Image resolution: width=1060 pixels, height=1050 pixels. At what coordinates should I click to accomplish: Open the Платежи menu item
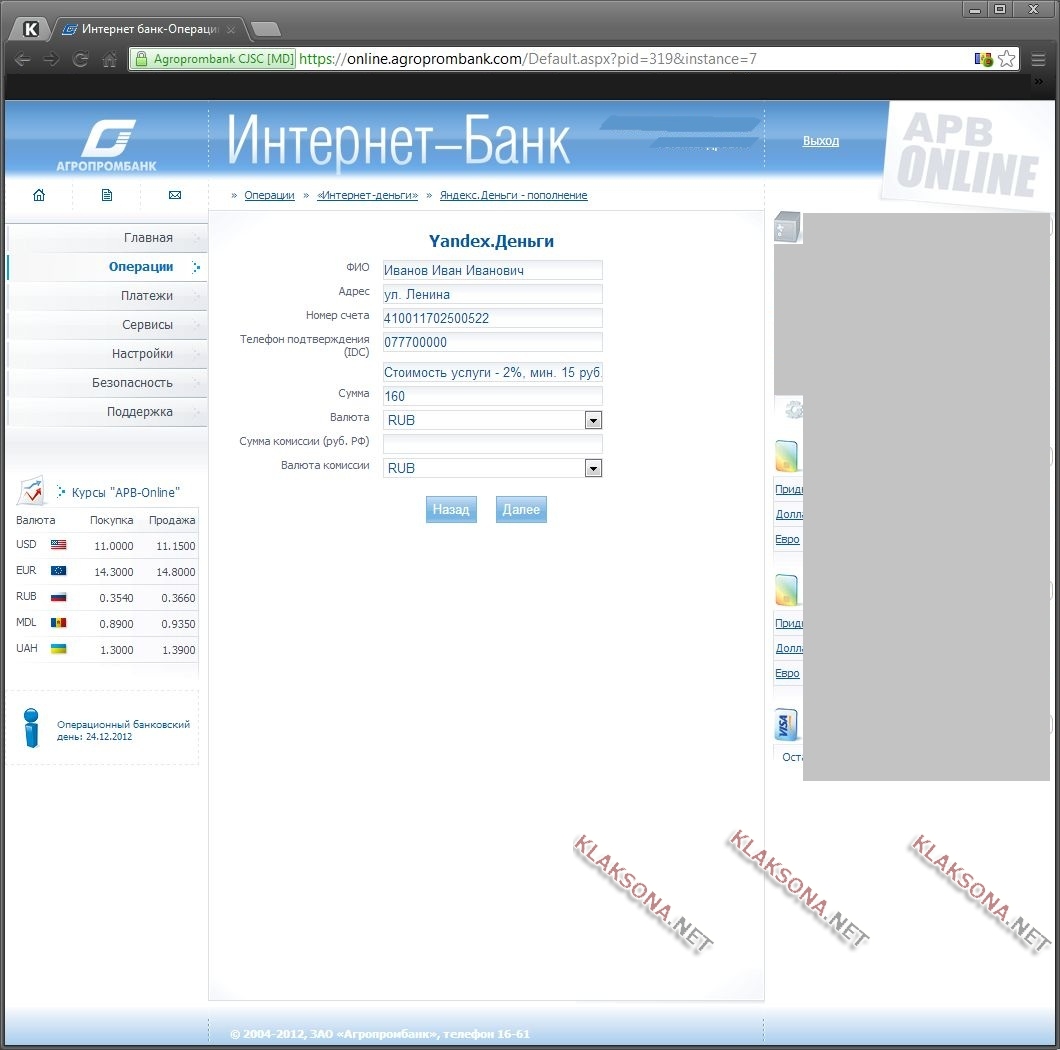[x=107, y=296]
